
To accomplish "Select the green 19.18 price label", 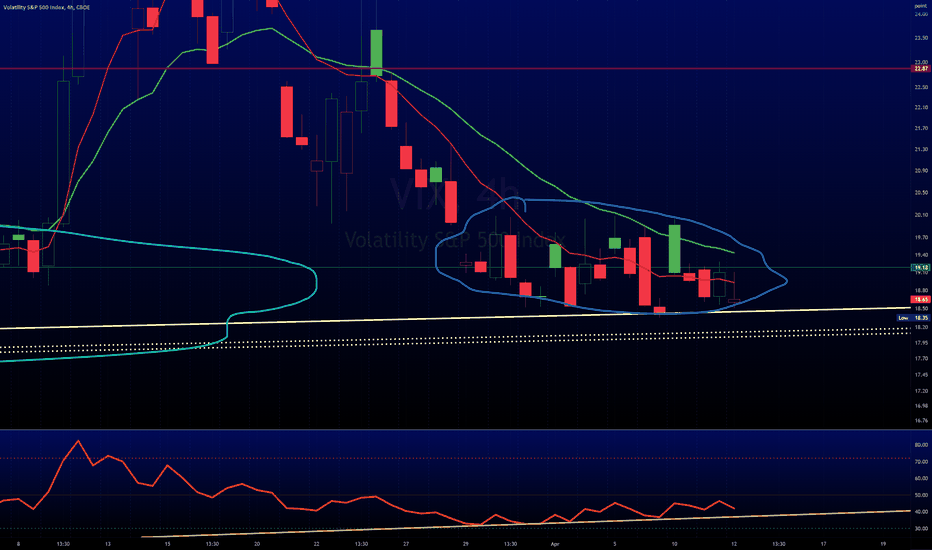I will point(921,268).
